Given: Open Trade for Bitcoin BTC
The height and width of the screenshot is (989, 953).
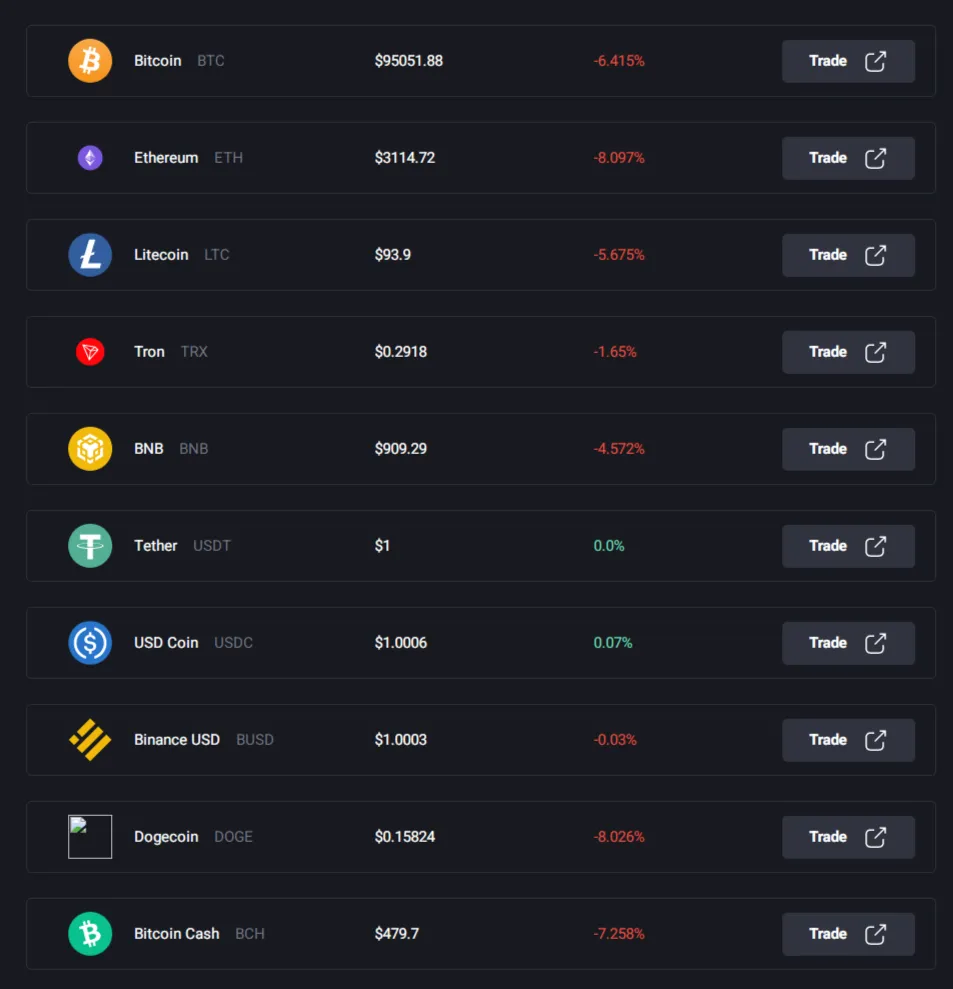Looking at the screenshot, I should [848, 61].
